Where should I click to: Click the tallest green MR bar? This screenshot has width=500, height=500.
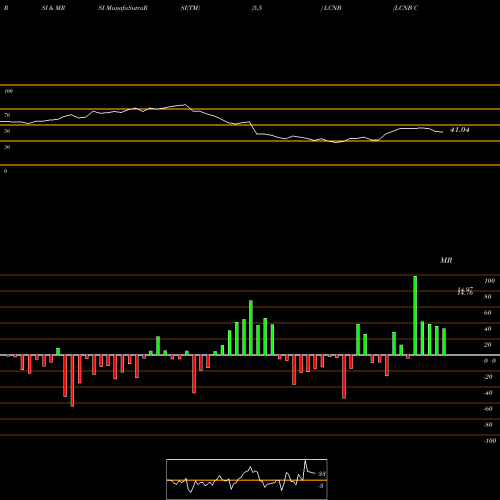415,315
